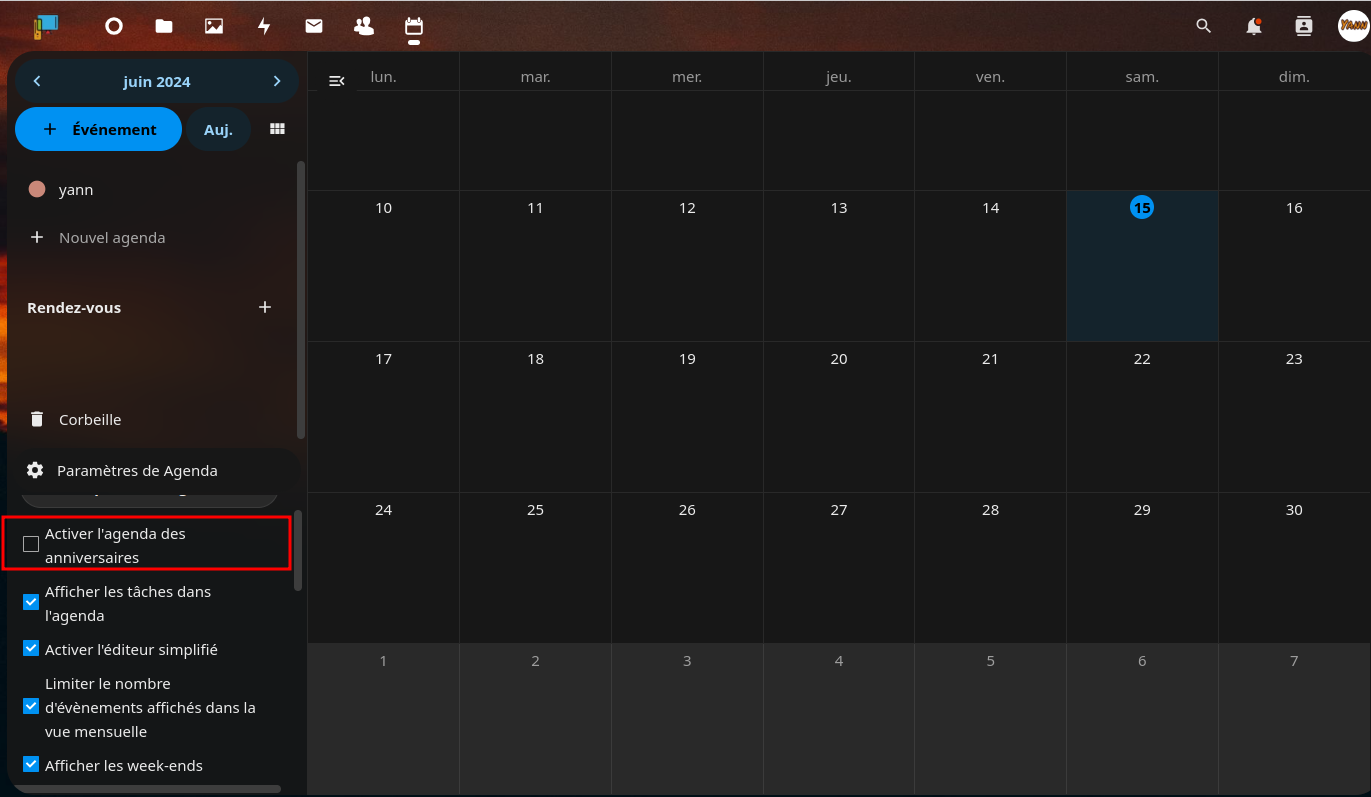
Task: Open the Contacts app icon
Action: 364,27
